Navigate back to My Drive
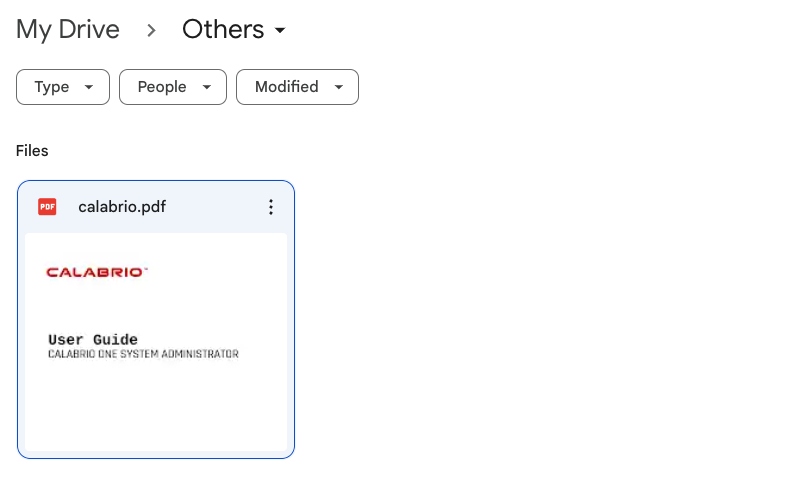Viewport: 790px width, 477px height. pos(68,30)
